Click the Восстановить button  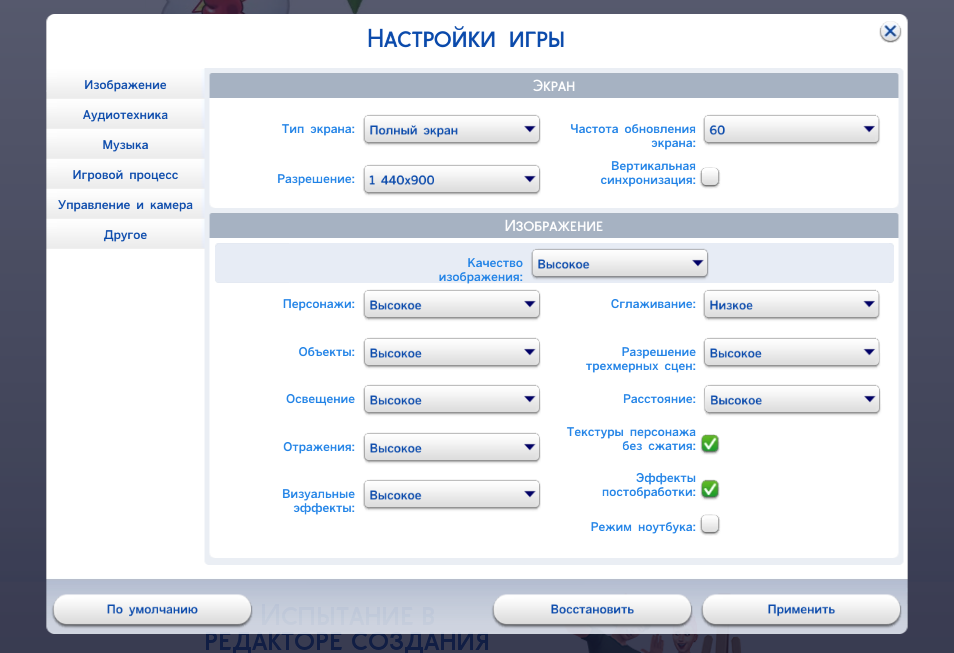click(x=592, y=609)
